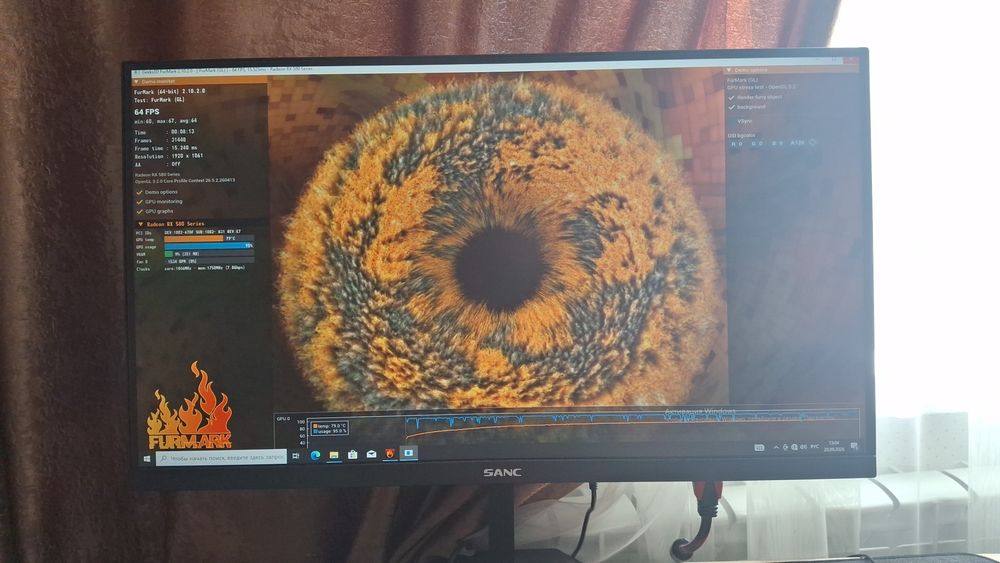Open Microsoft Store from the taskbar

[353, 454]
